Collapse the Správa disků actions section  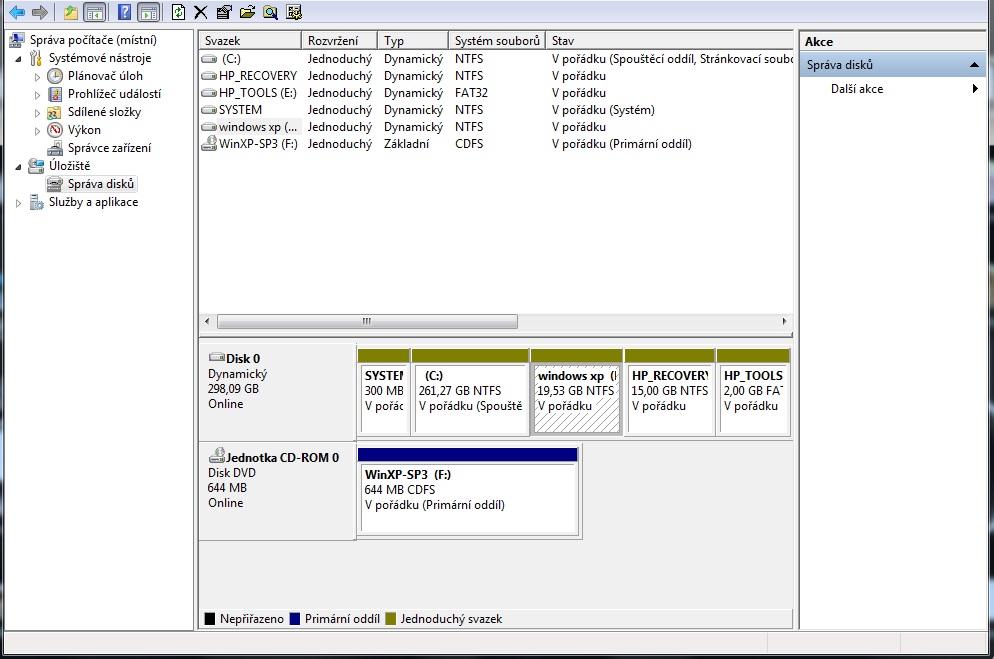974,65
